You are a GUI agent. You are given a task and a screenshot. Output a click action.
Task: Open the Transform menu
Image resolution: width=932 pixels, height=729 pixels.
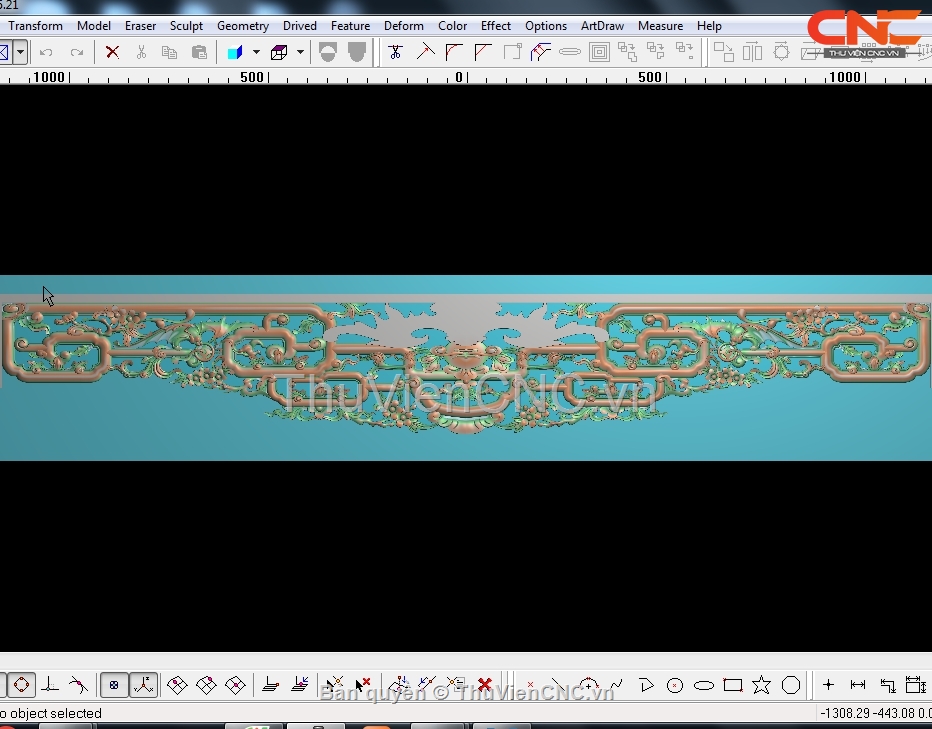click(35, 26)
